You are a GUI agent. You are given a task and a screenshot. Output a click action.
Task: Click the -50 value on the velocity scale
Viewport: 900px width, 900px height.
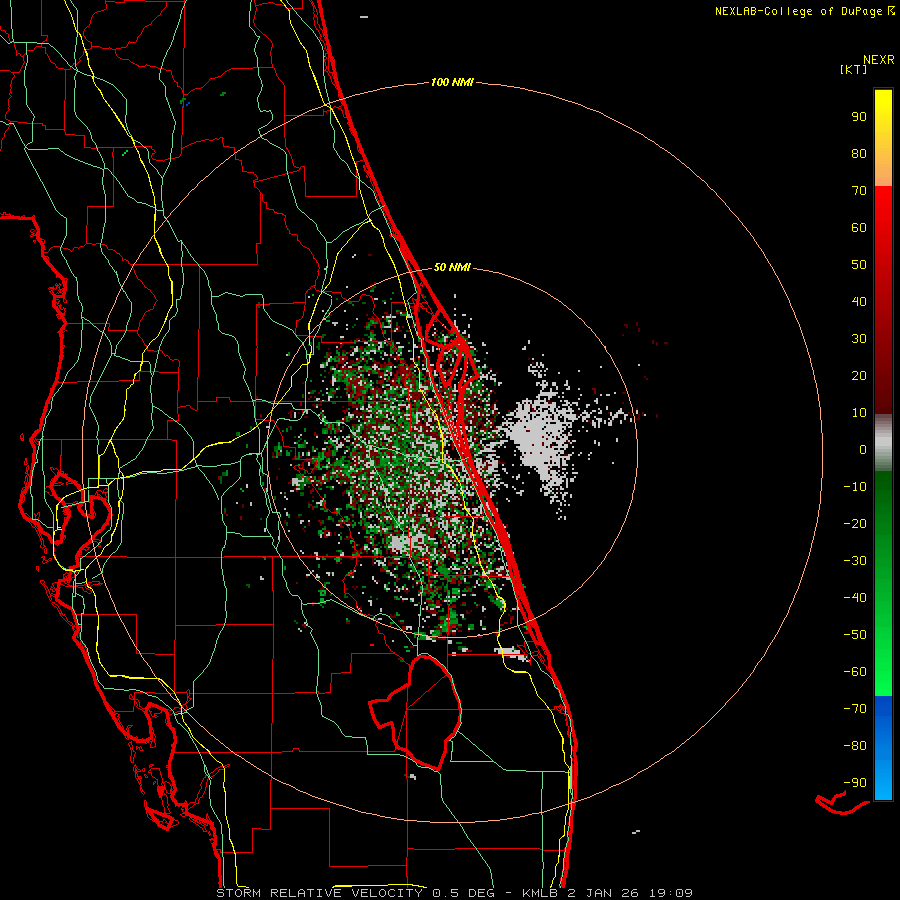tap(855, 635)
